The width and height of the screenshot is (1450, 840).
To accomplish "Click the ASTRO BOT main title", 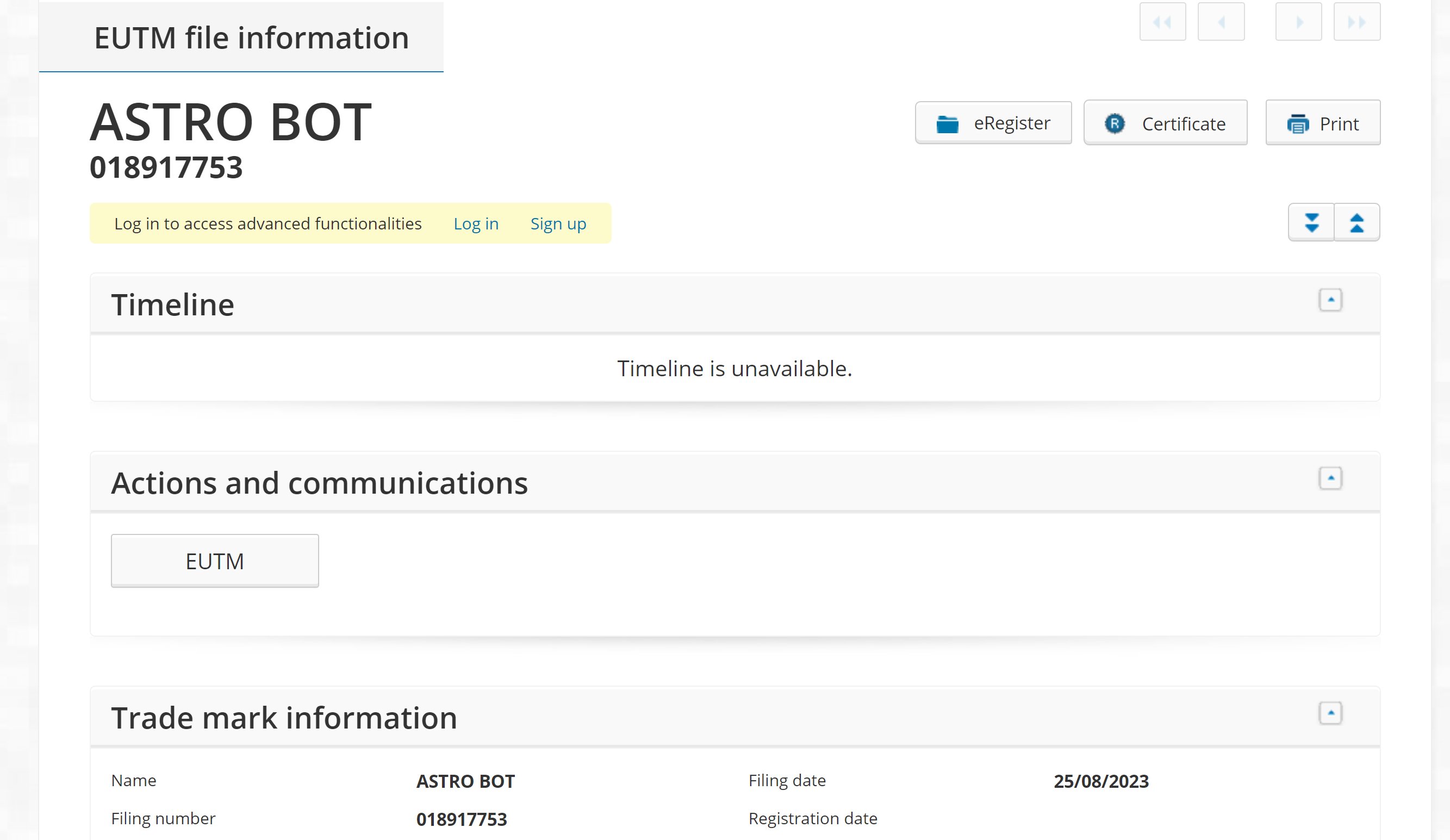I will tap(231, 122).
